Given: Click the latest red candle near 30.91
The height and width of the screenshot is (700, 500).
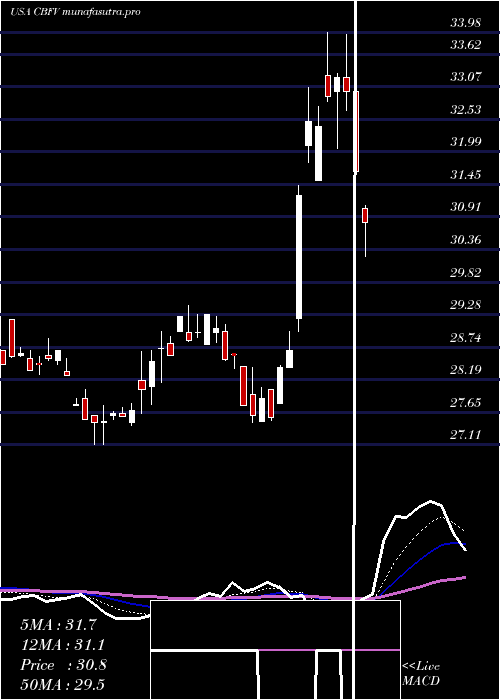Looking at the screenshot, I should [365, 216].
